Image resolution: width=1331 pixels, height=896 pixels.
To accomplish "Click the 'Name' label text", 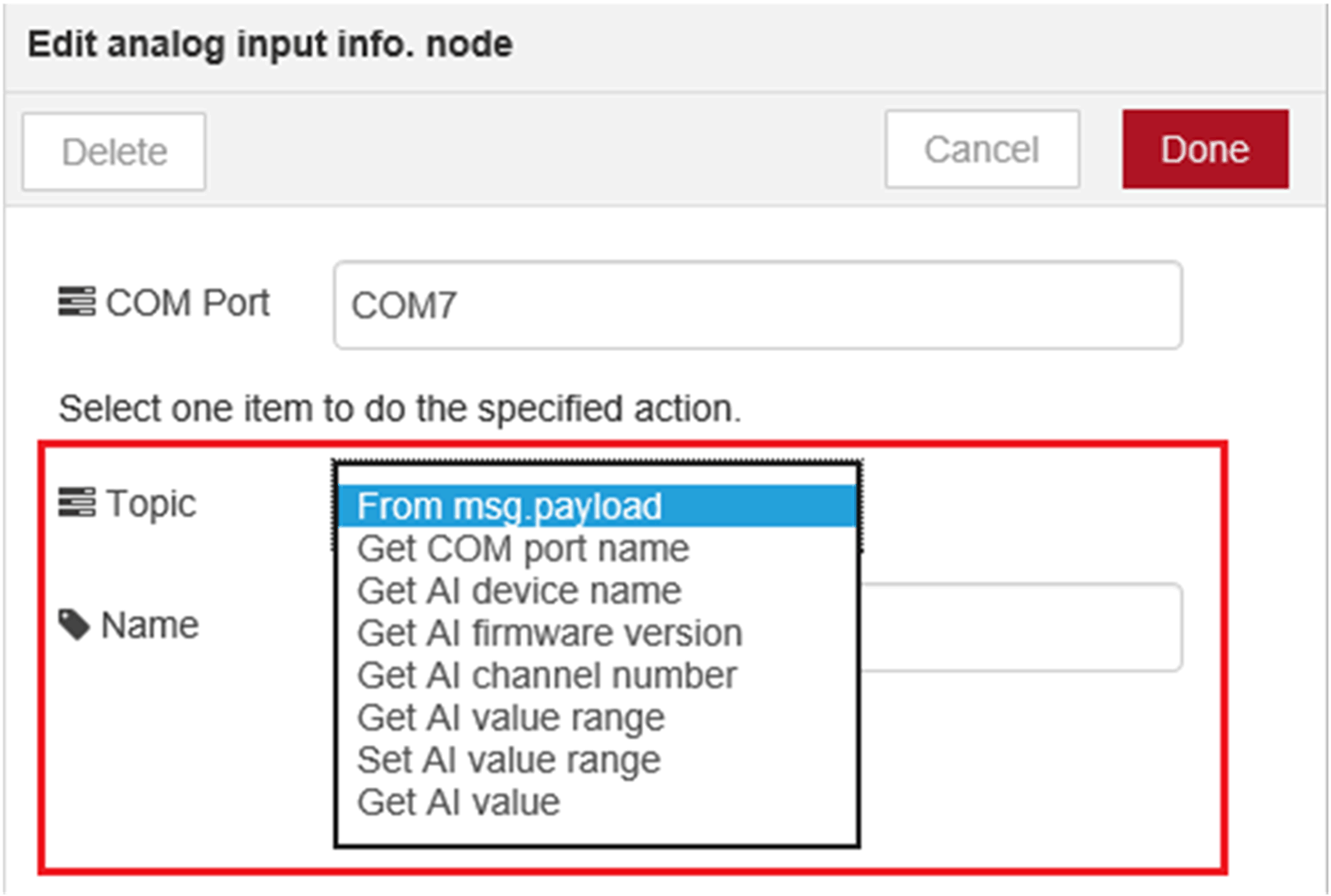I will (149, 625).
